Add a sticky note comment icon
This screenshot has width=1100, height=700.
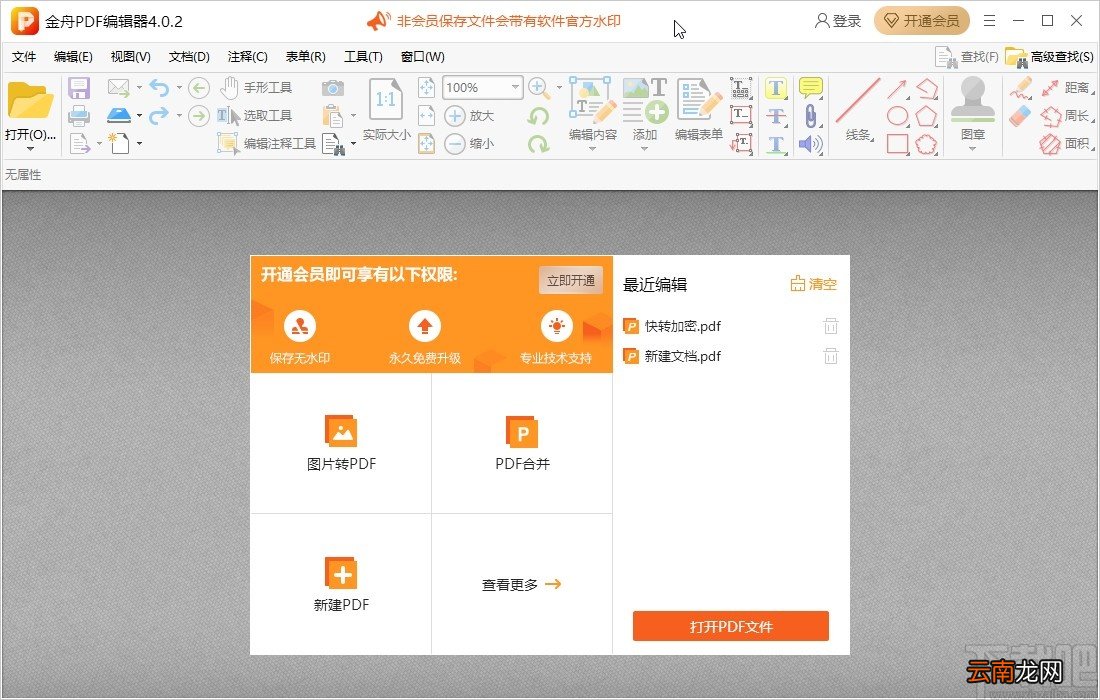810,88
